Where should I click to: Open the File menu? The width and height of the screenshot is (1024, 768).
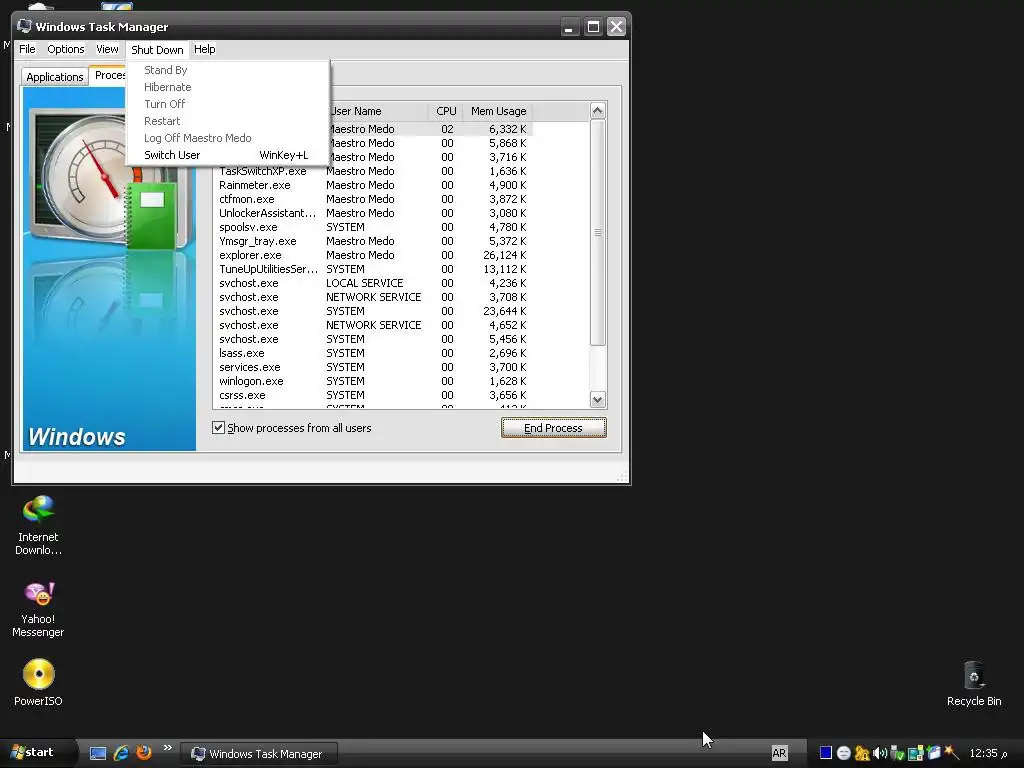[27, 49]
